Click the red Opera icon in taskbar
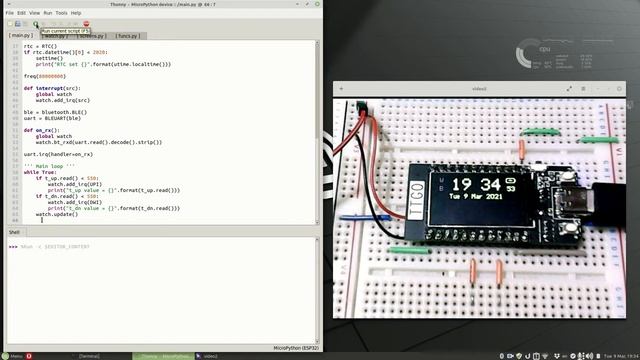This screenshot has width=640, height=360. click(x=29, y=356)
